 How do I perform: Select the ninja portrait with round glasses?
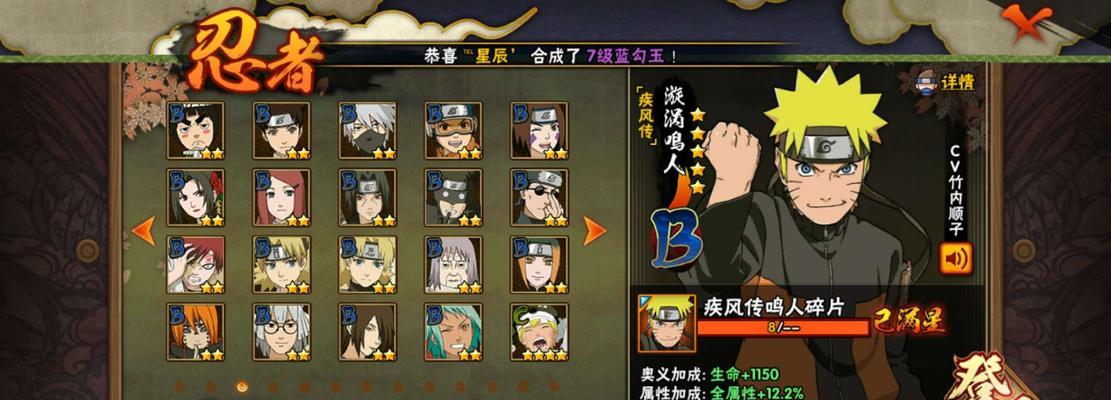(281, 332)
